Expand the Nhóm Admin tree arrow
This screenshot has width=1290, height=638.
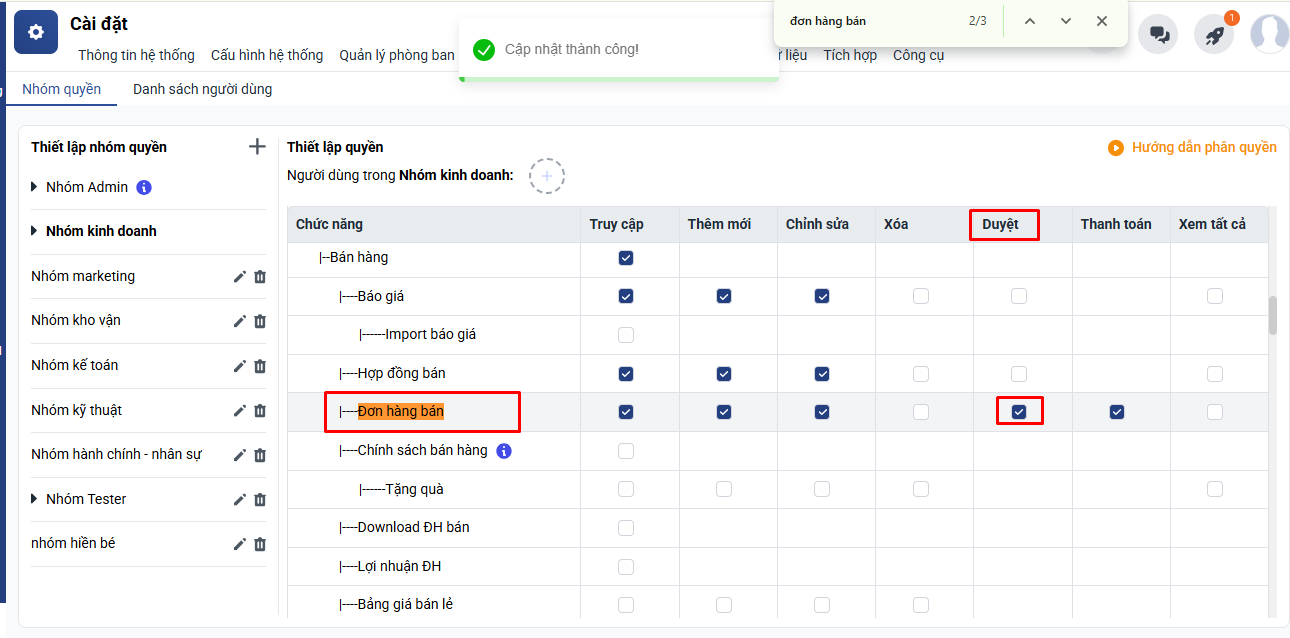[35, 187]
